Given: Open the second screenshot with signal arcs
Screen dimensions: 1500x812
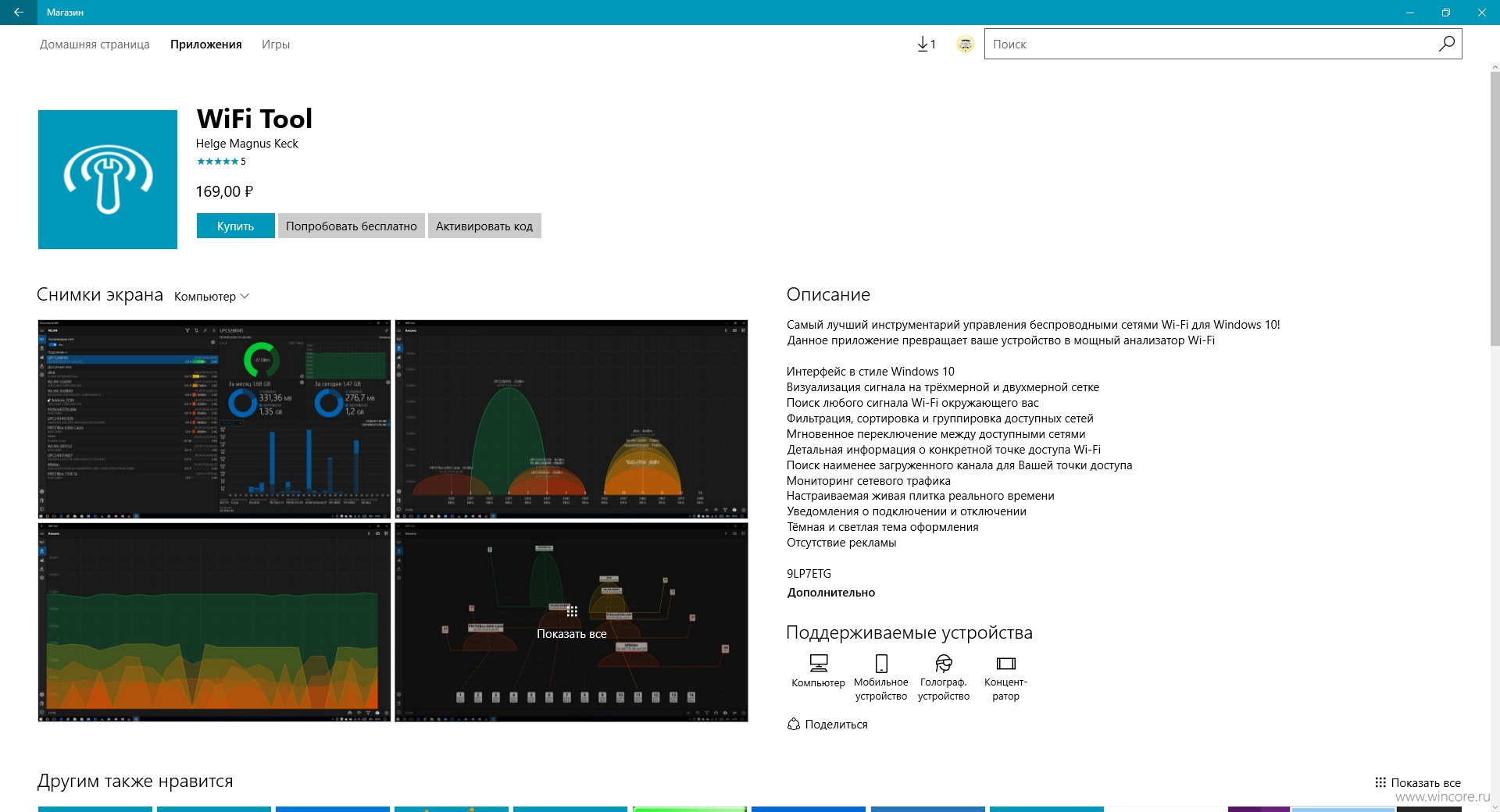Looking at the screenshot, I should [571, 418].
